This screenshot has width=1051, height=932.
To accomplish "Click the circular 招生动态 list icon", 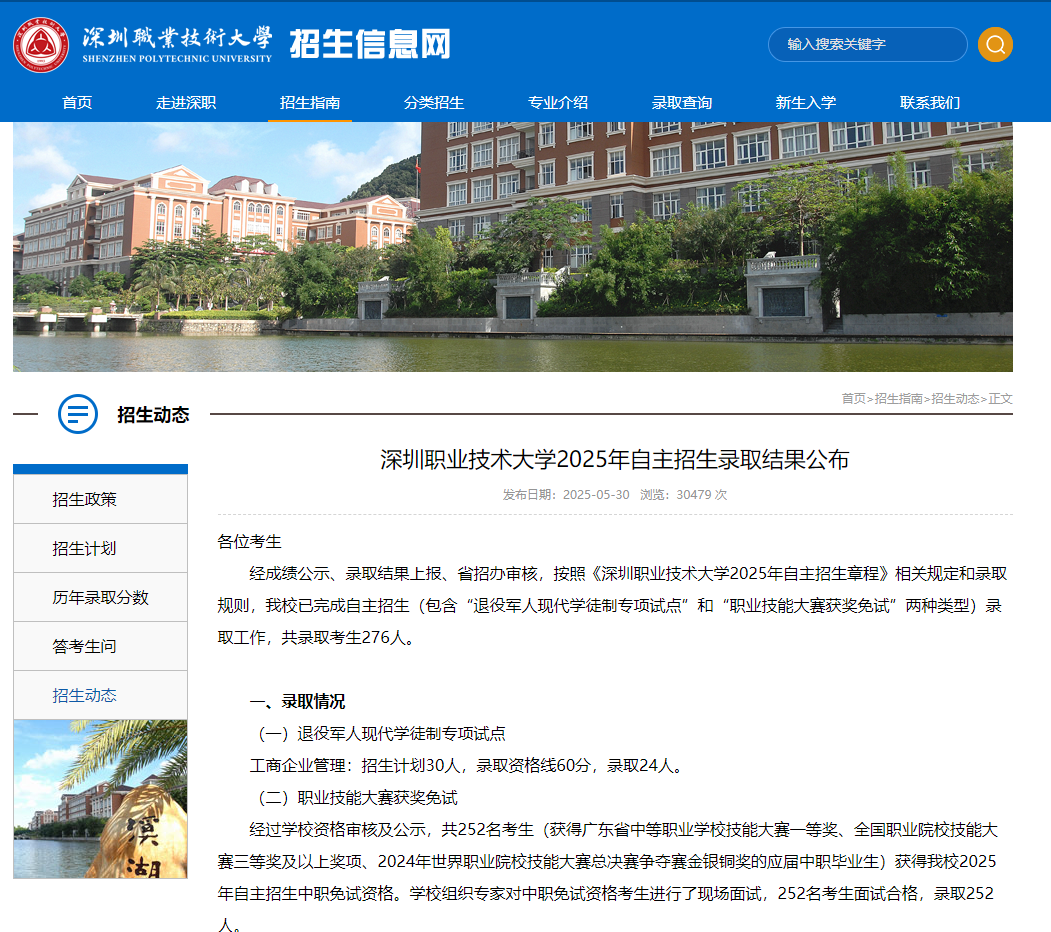I will tap(76, 415).
